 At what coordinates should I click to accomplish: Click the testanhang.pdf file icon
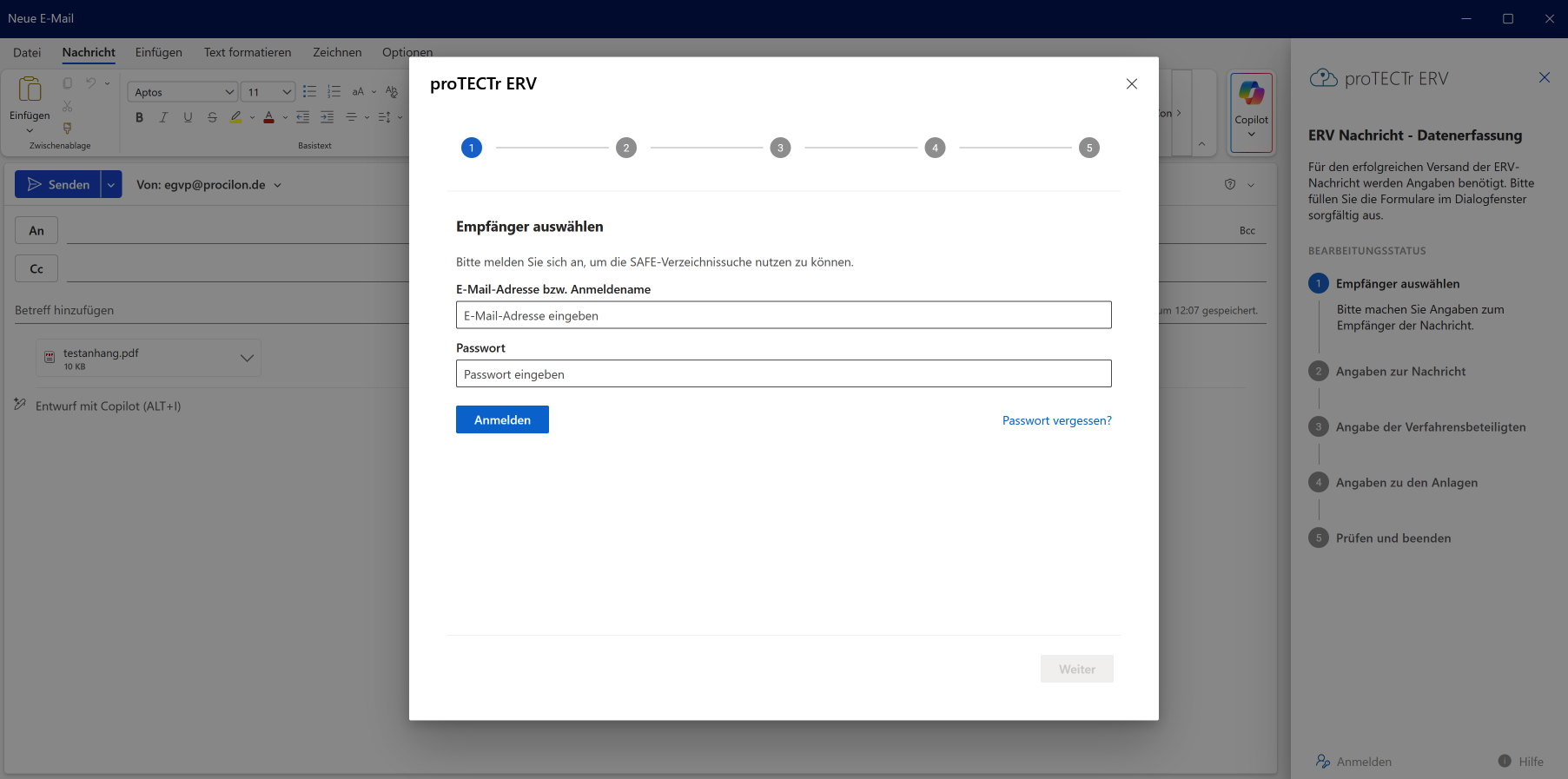[50, 357]
